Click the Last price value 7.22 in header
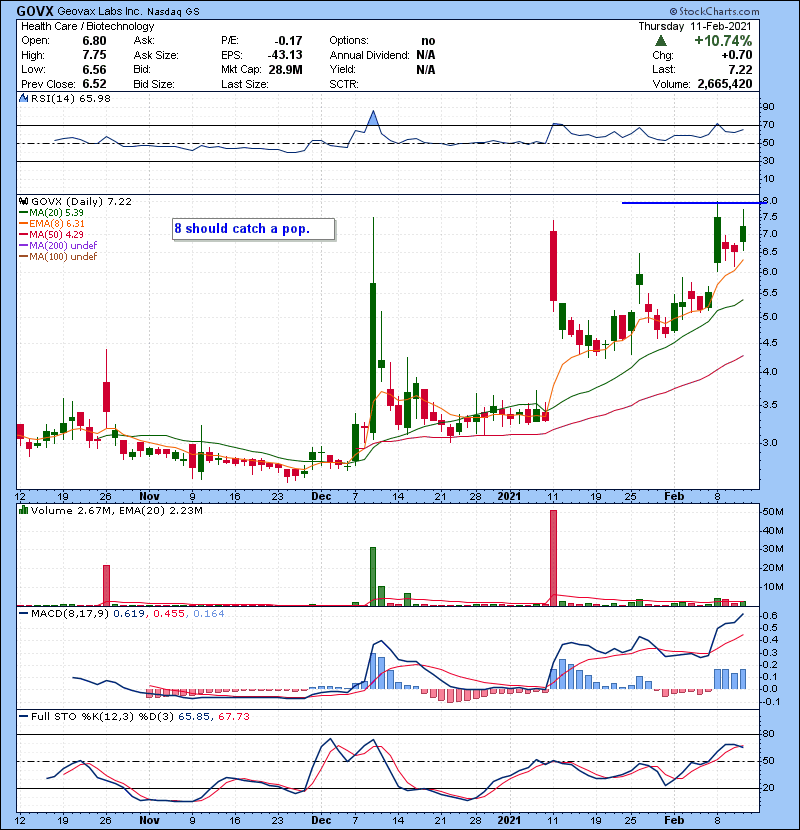The image size is (800, 830). (x=740, y=69)
